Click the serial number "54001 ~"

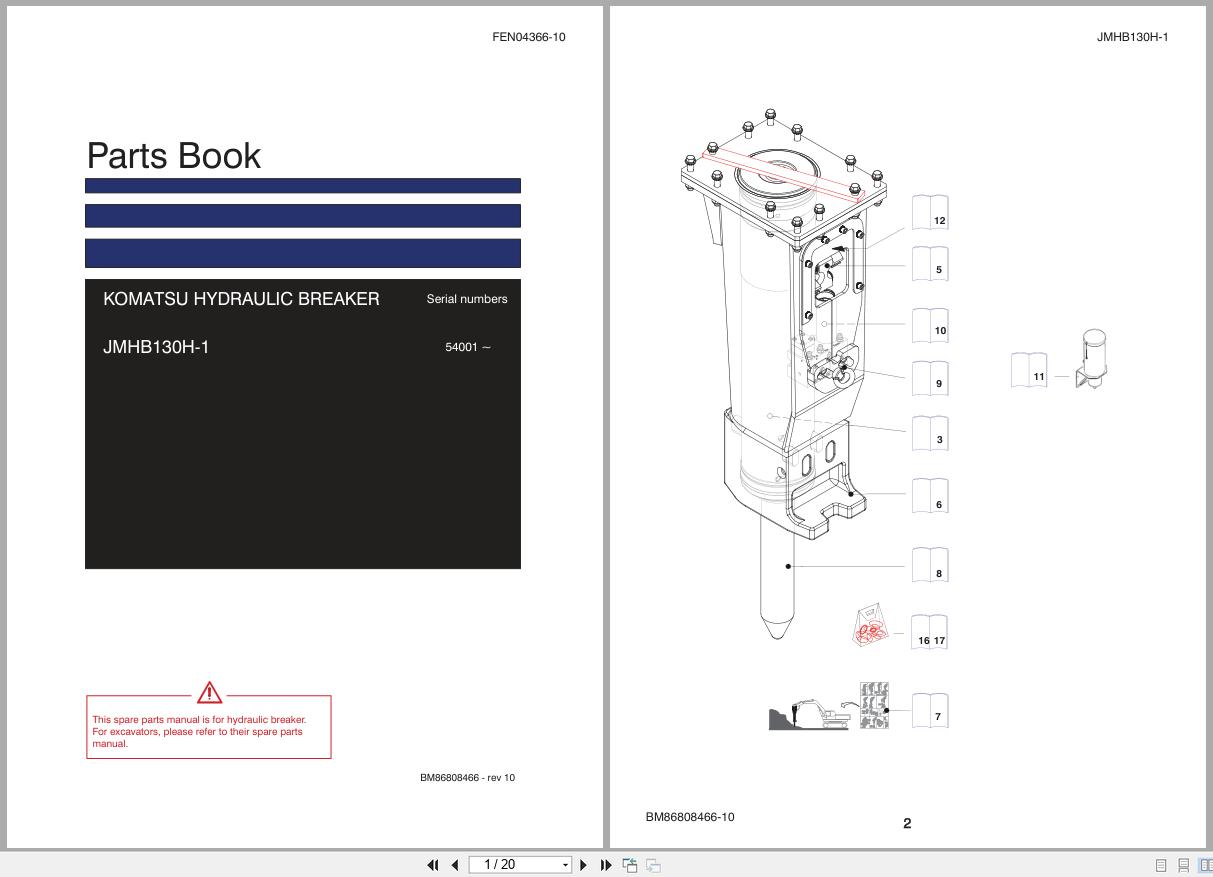(468, 347)
